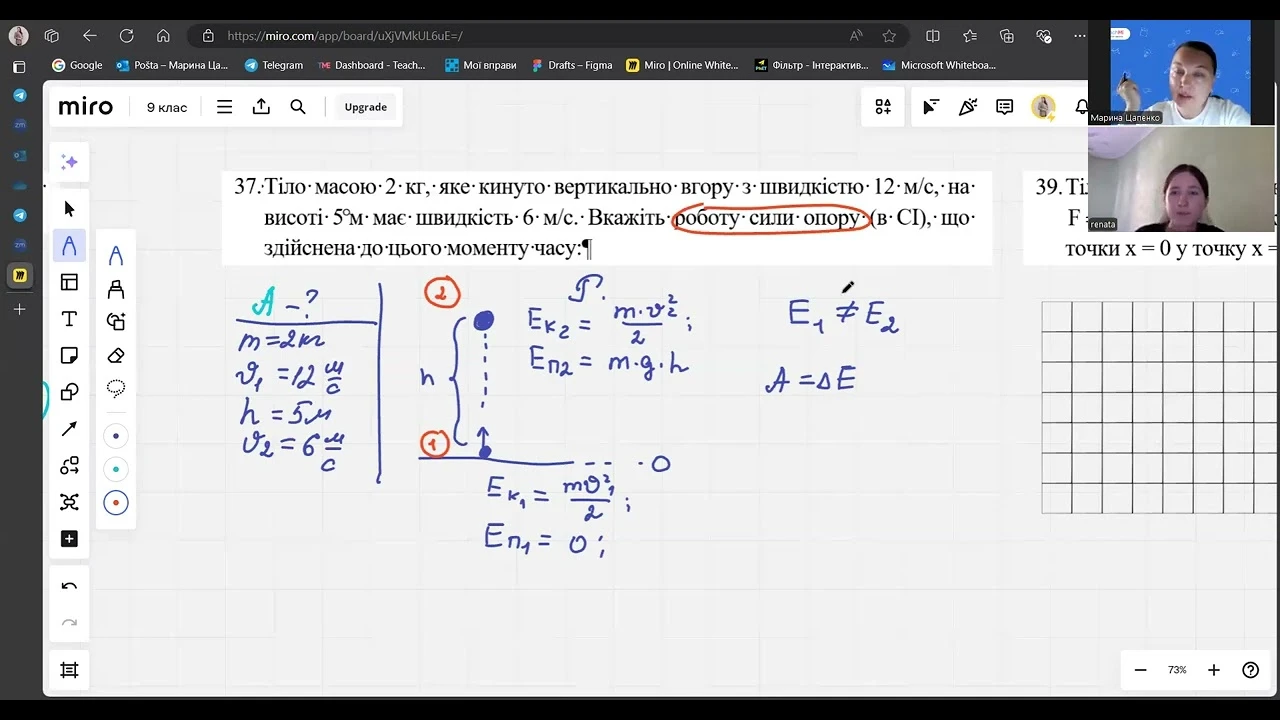This screenshot has height=720, width=1280.
Task: Select the Eraser tool
Action: tap(116, 355)
